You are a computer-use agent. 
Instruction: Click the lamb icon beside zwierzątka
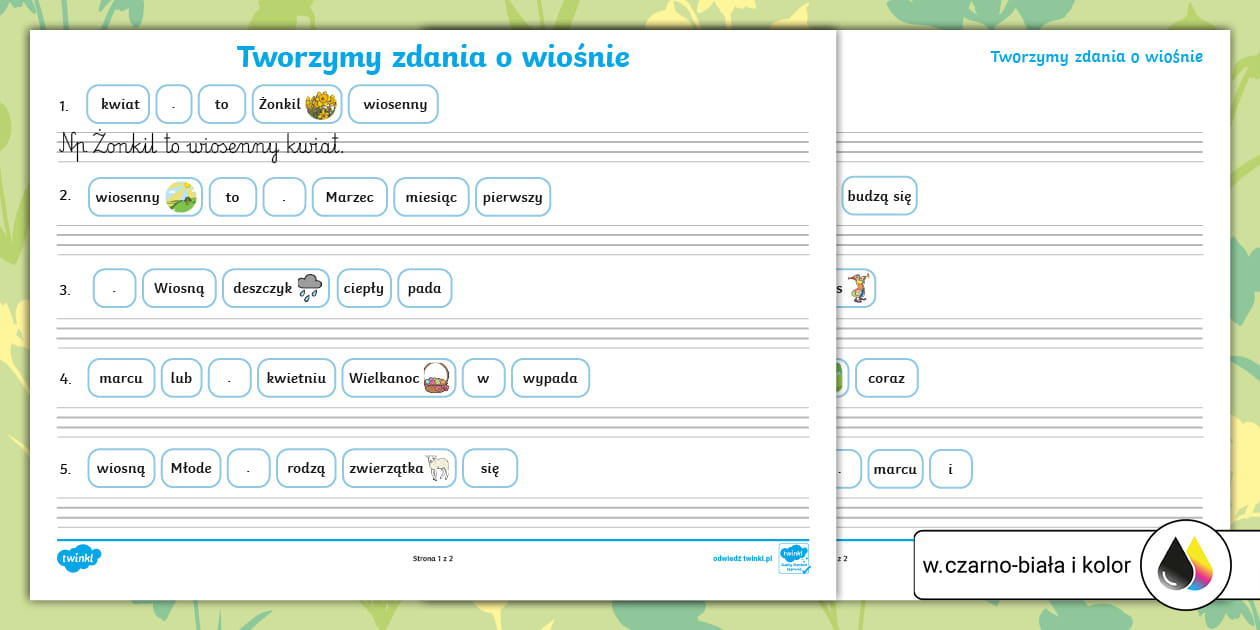tap(438, 468)
